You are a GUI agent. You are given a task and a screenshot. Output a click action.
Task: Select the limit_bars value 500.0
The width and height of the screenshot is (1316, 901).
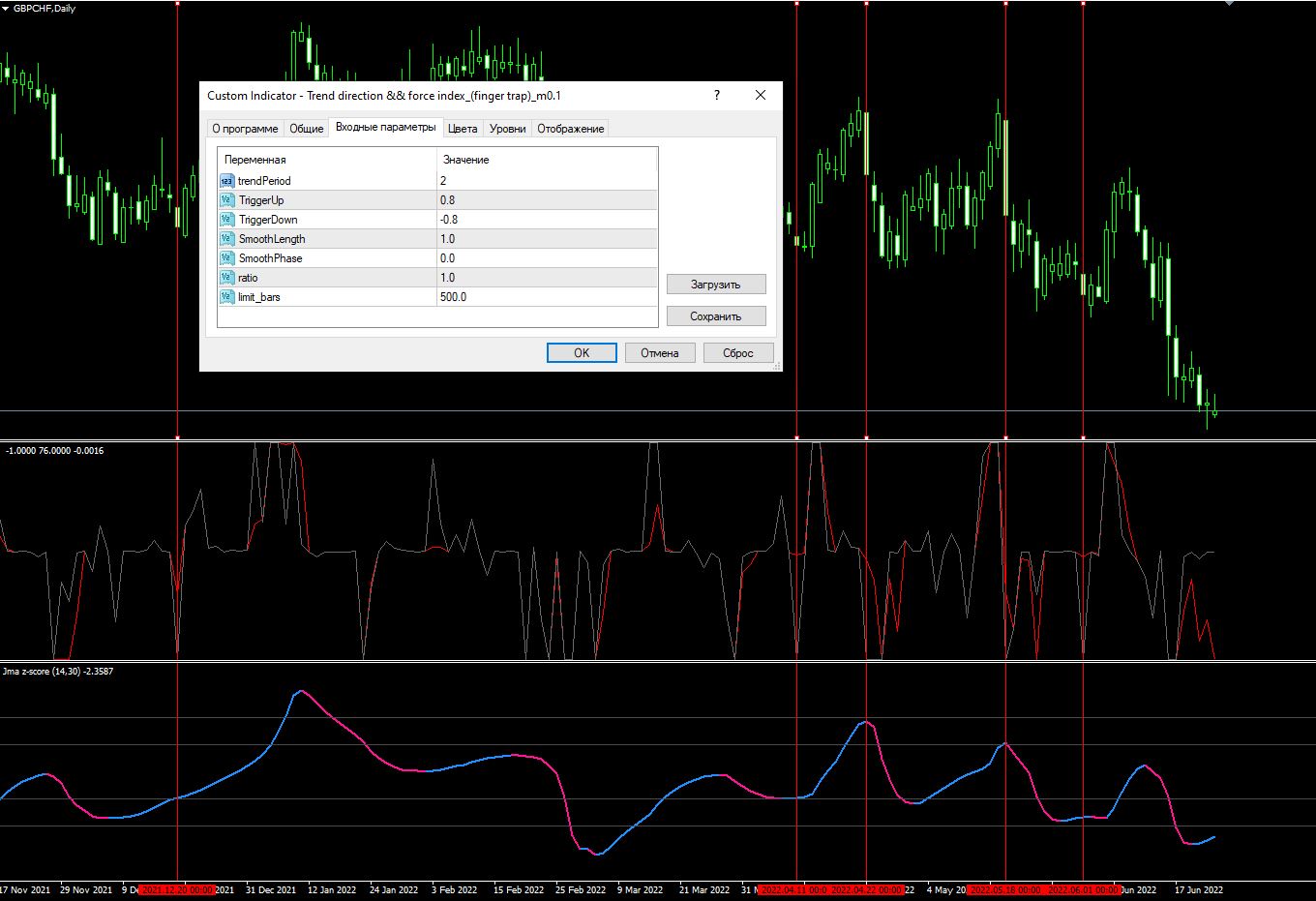tap(547, 297)
